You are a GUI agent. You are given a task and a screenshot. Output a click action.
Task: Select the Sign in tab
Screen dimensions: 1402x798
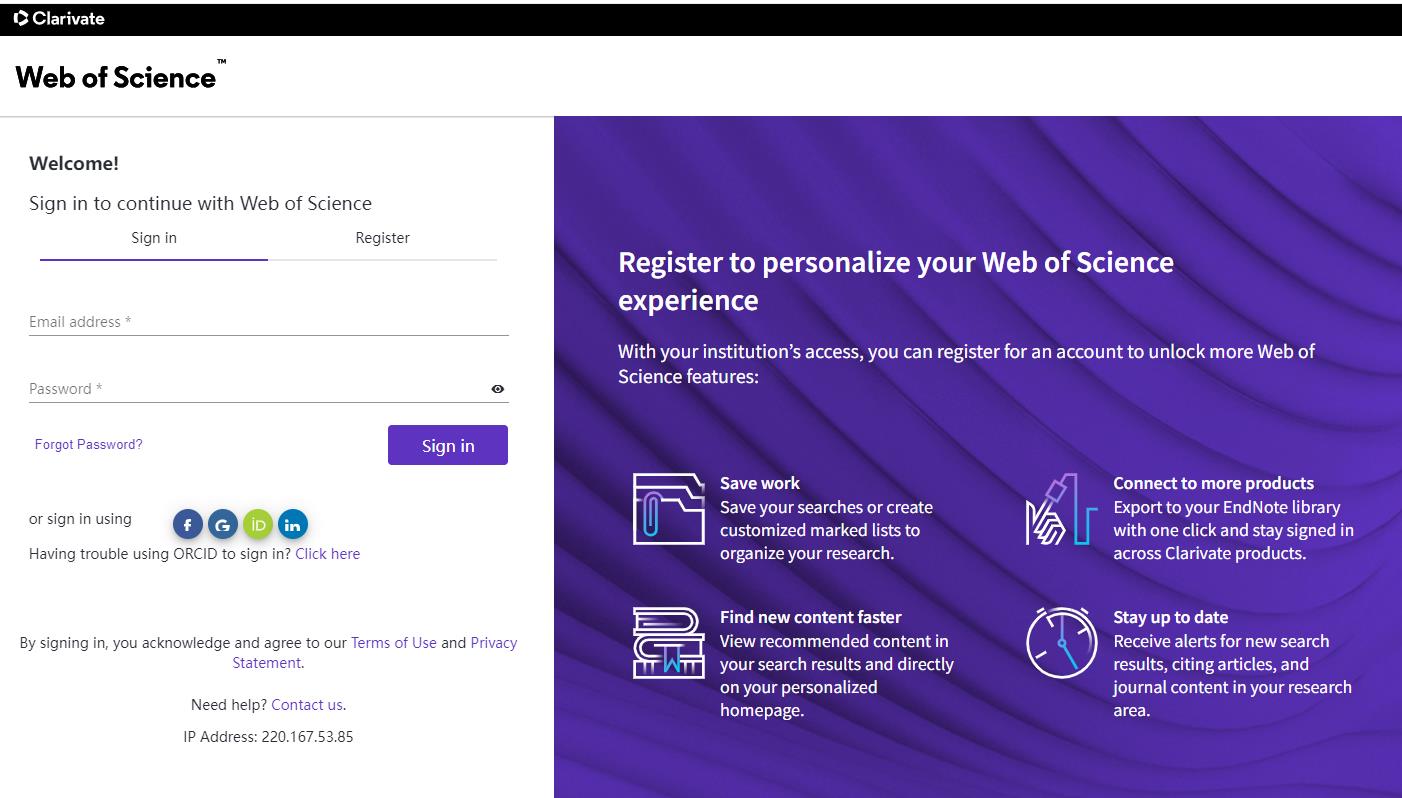(154, 238)
